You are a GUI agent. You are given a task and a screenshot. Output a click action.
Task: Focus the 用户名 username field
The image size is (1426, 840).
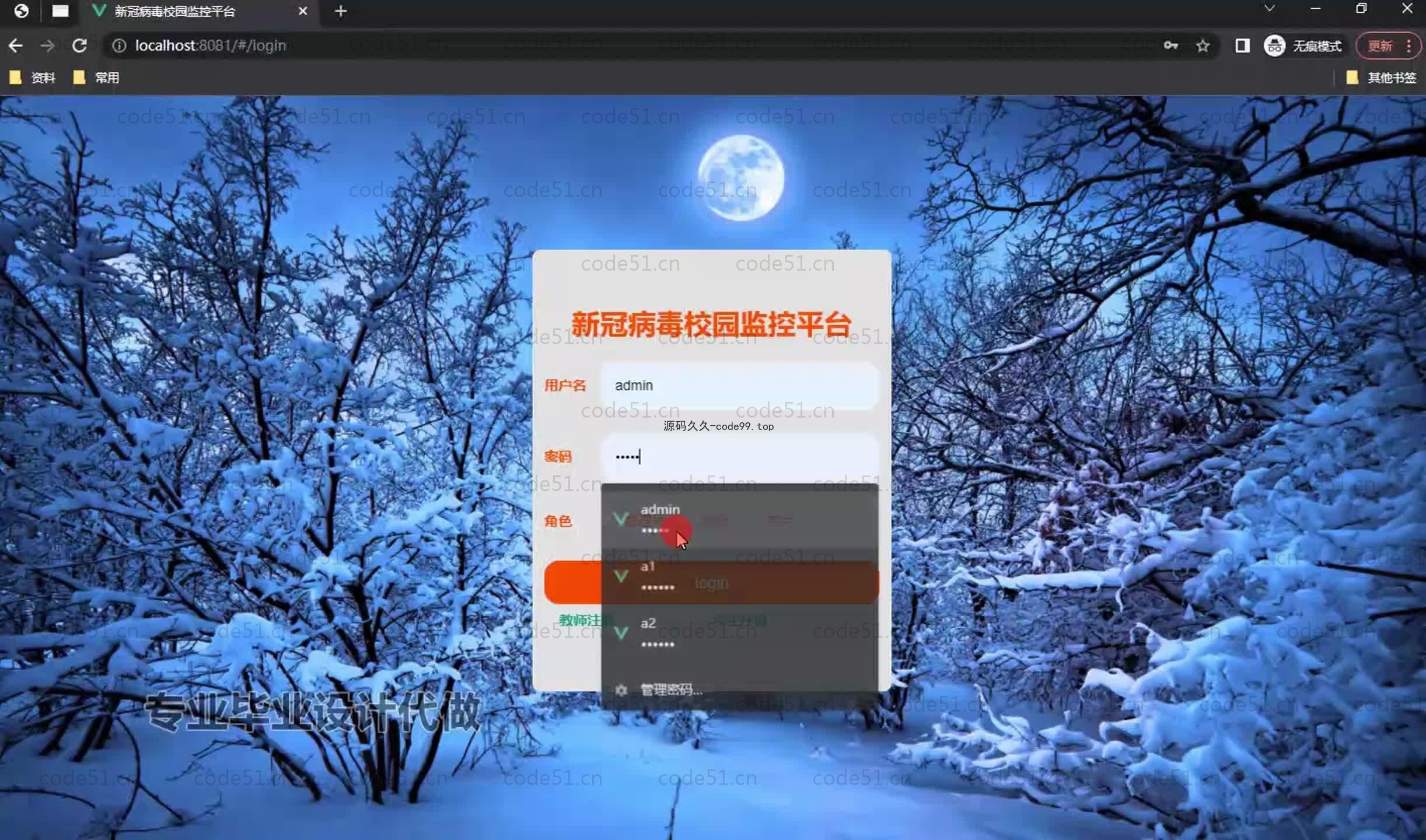pyautogui.click(x=739, y=386)
